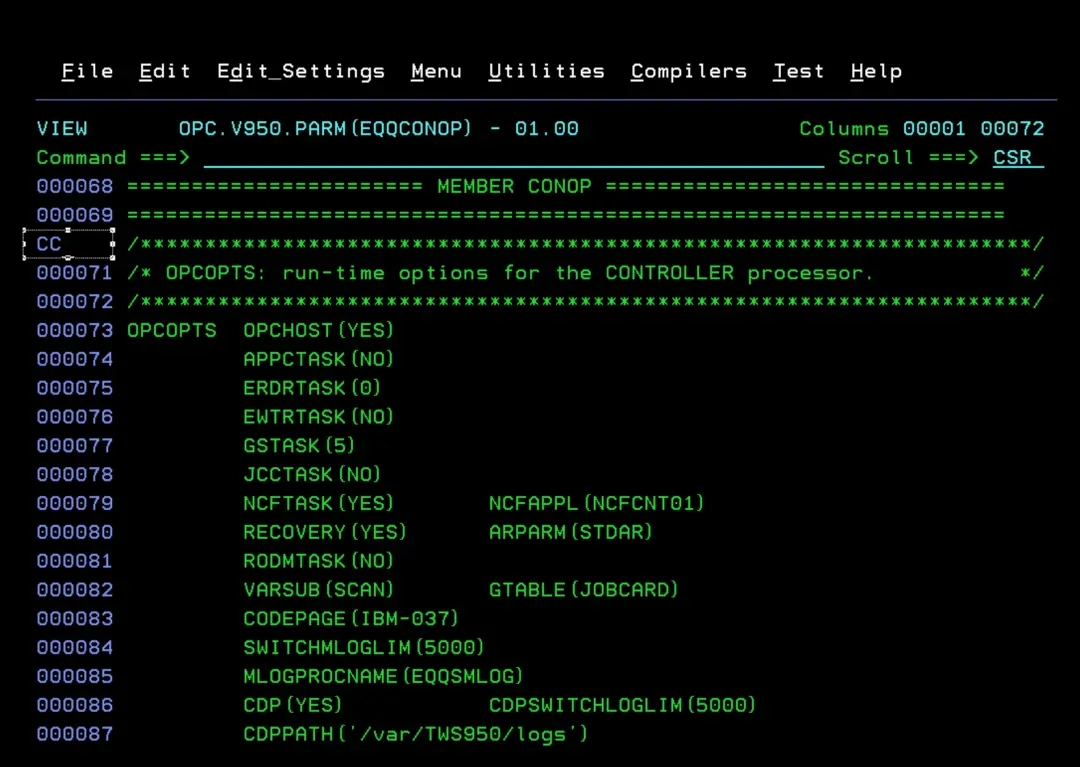Click line number 000087
Screen dimensions: 1080x767
point(74,735)
